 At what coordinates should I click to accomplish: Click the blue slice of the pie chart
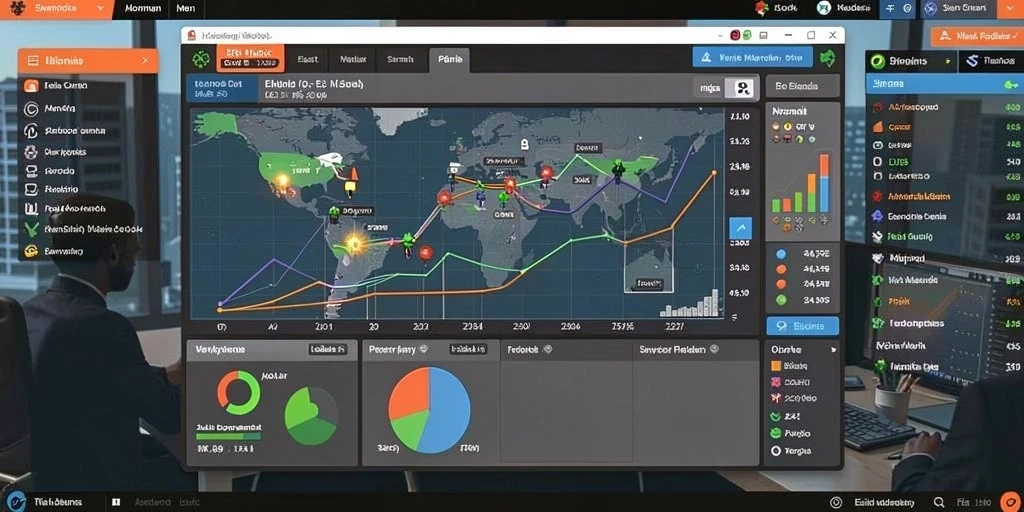coord(447,411)
